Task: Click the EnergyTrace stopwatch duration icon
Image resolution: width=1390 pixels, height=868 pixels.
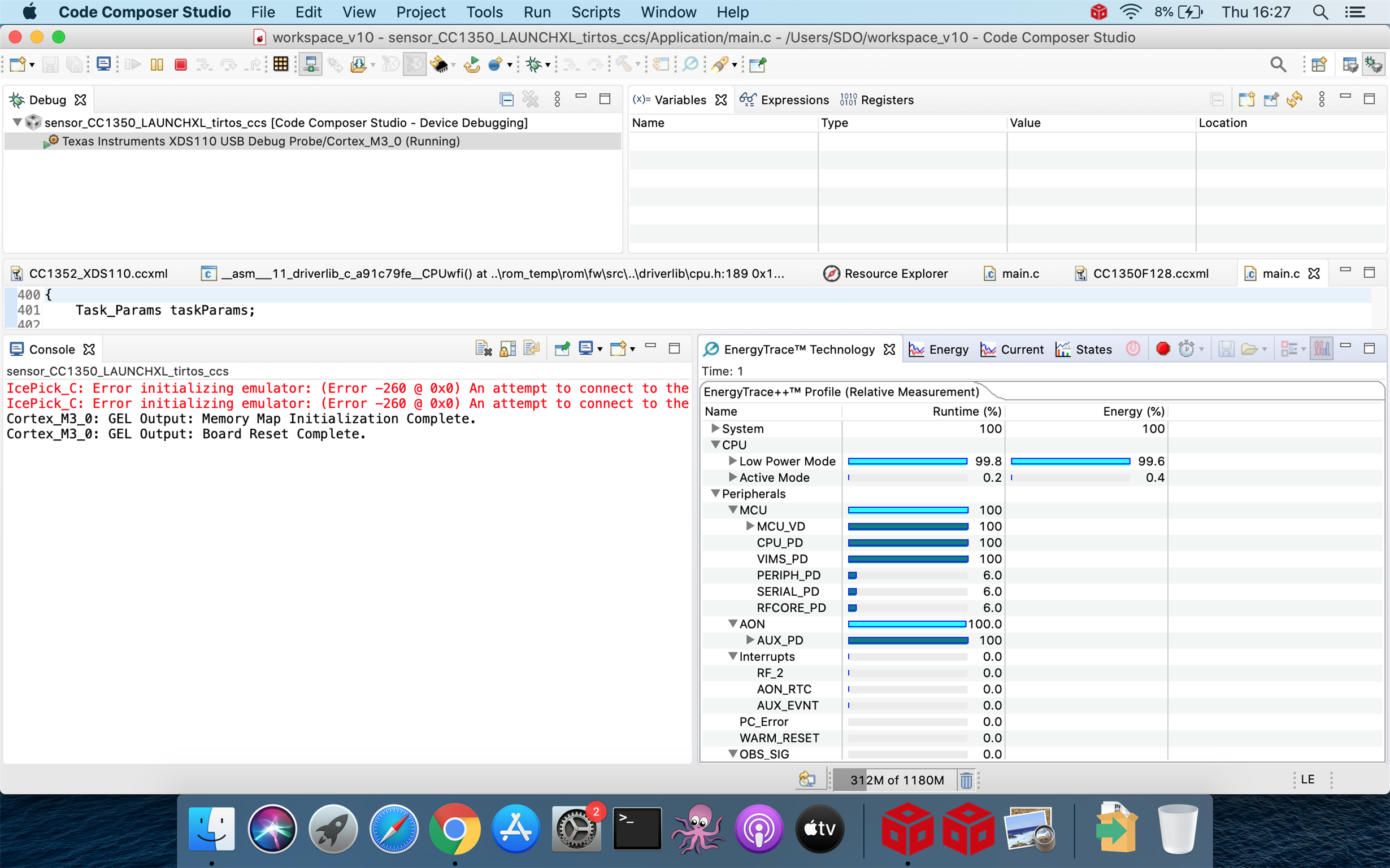Action: [x=1186, y=348]
